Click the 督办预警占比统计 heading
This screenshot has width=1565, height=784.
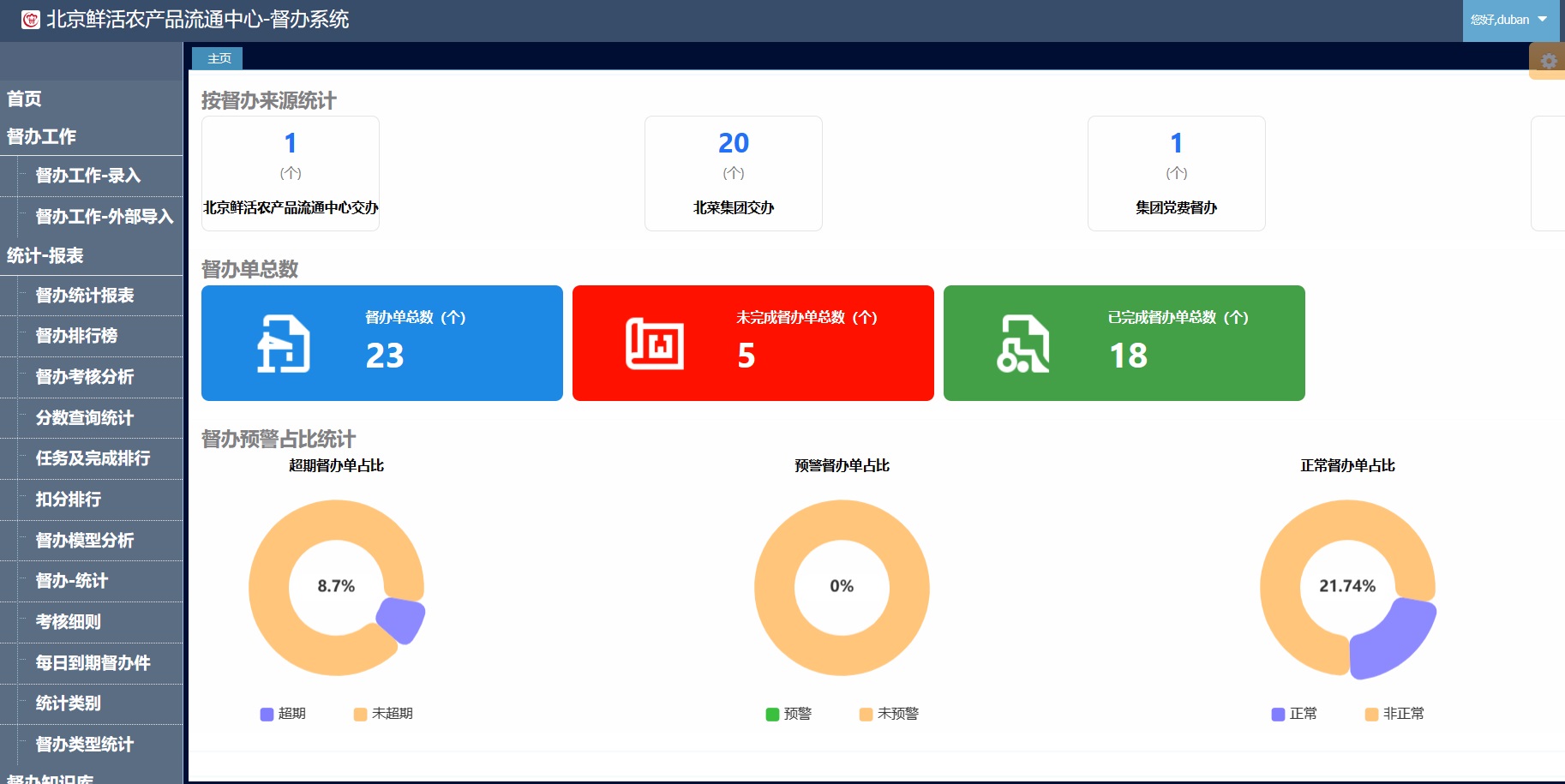pos(279,439)
